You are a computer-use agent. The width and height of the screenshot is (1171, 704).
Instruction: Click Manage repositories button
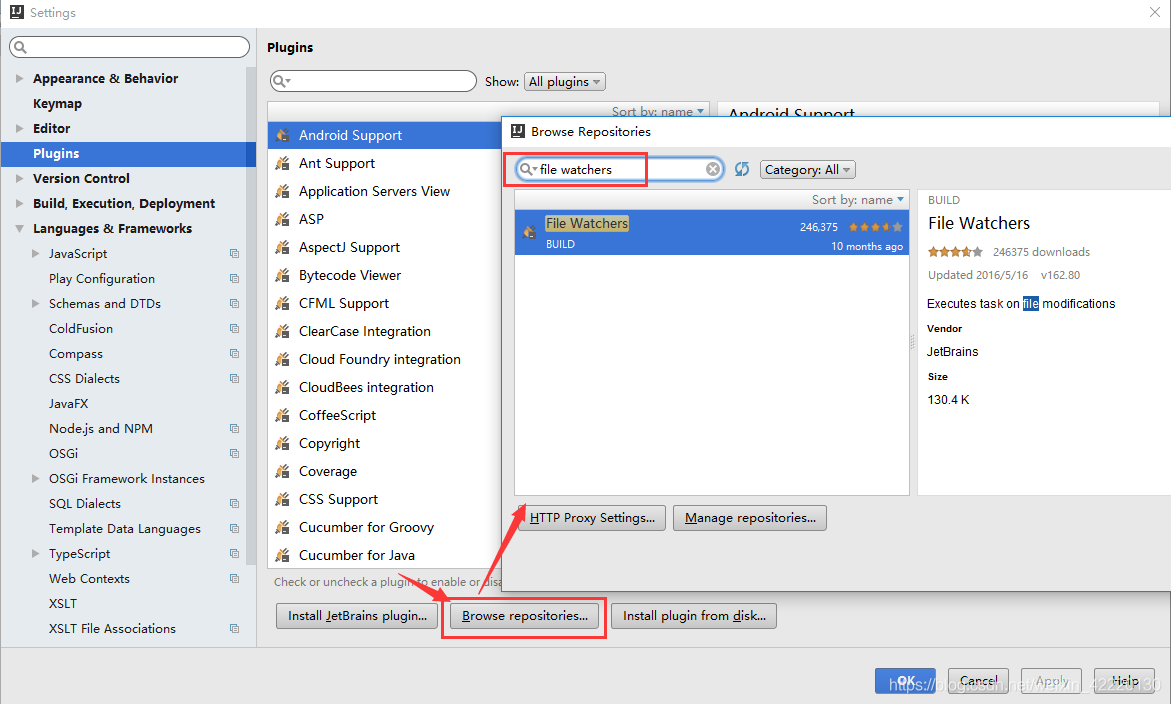750,518
